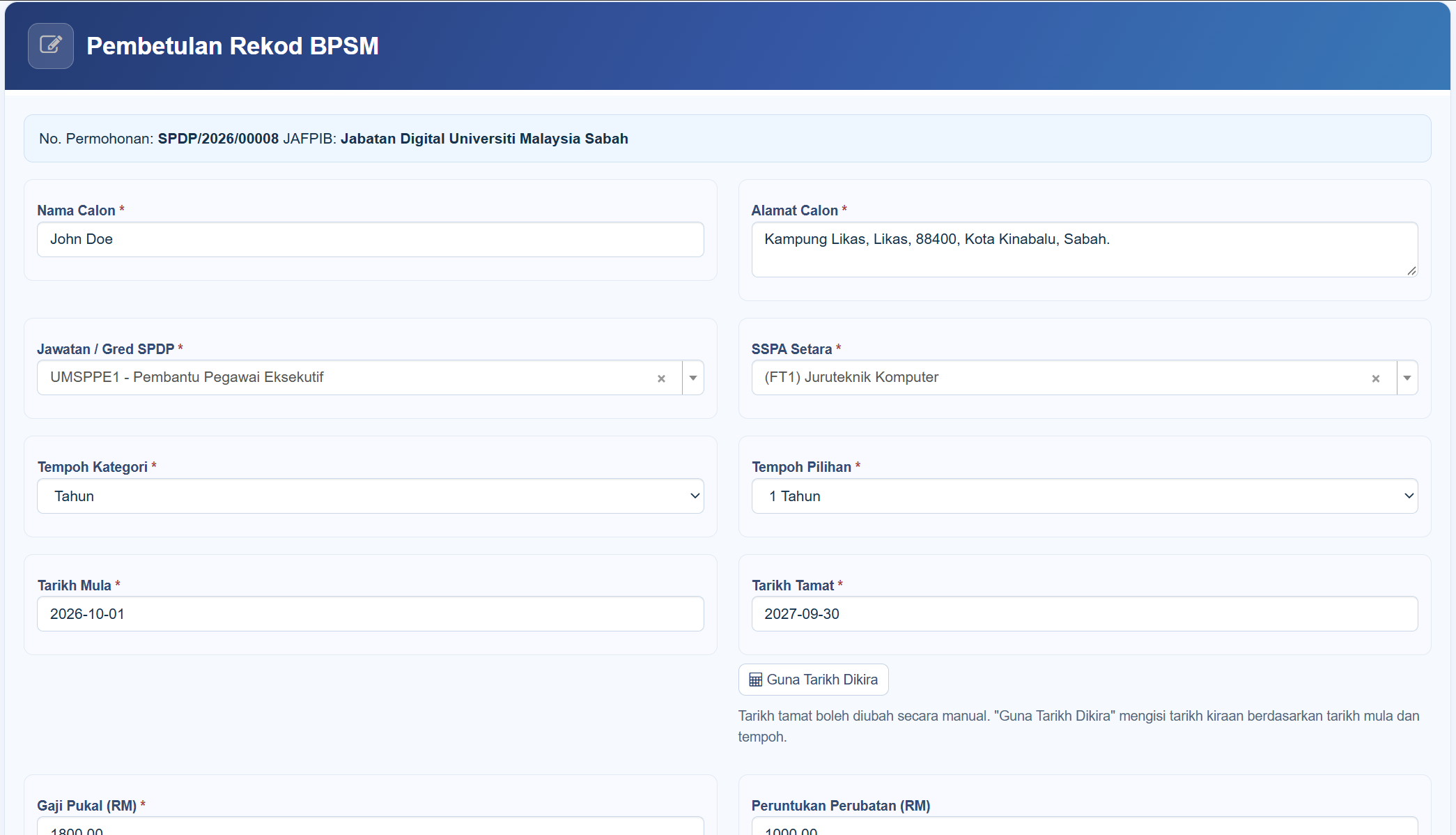This screenshot has width=1456, height=835.
Task: Clear the Jawatan / Gred SPDP selection
Action: point(661,378)
